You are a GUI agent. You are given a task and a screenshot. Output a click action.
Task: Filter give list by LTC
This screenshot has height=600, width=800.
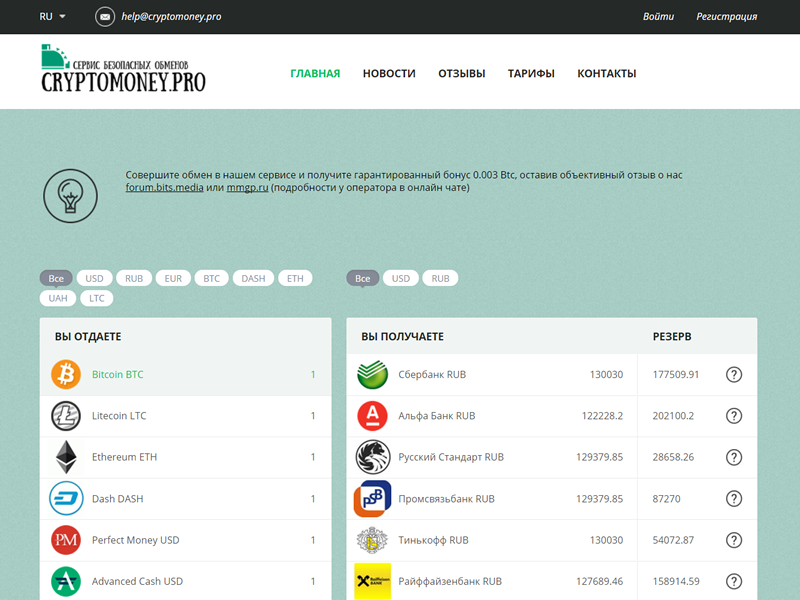[97, 298]
